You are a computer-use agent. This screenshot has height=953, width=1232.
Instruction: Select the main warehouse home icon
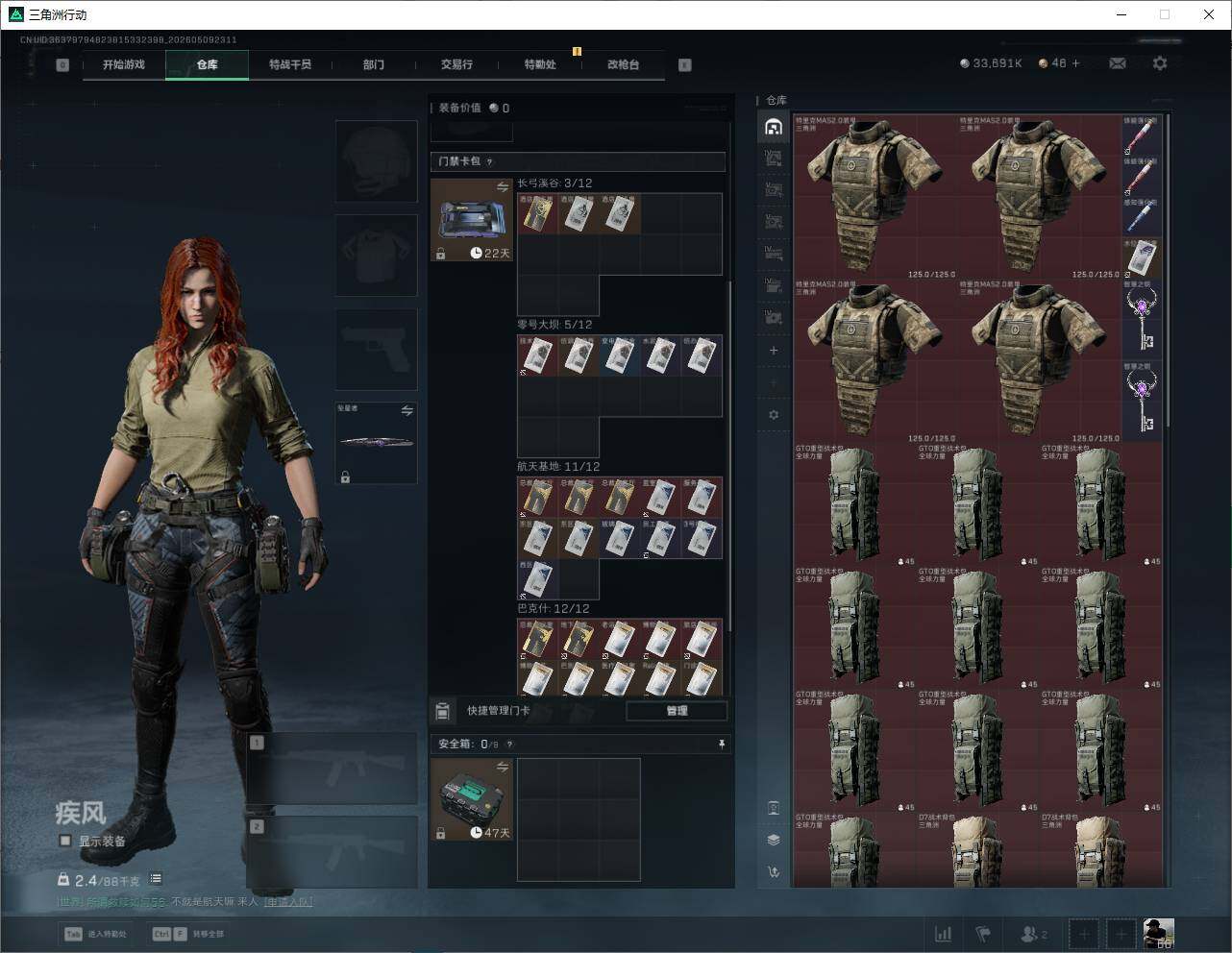coord(774,127)
